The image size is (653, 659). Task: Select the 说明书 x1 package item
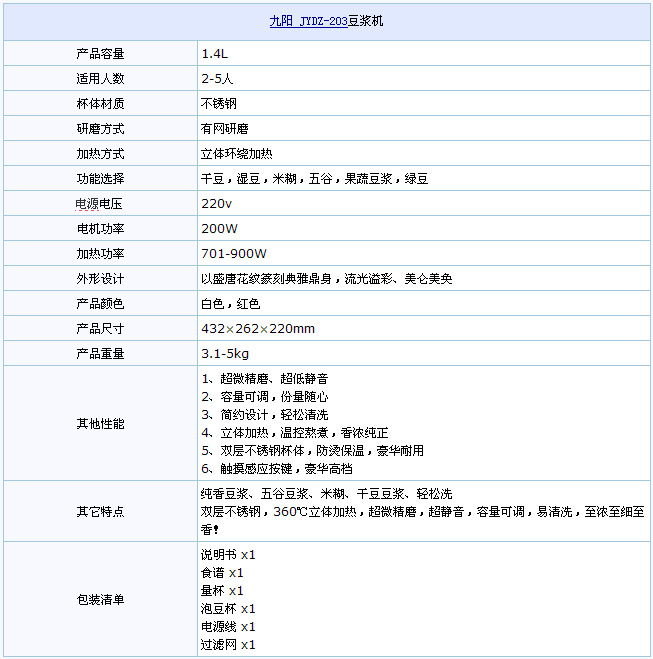[x=228, y=555]
